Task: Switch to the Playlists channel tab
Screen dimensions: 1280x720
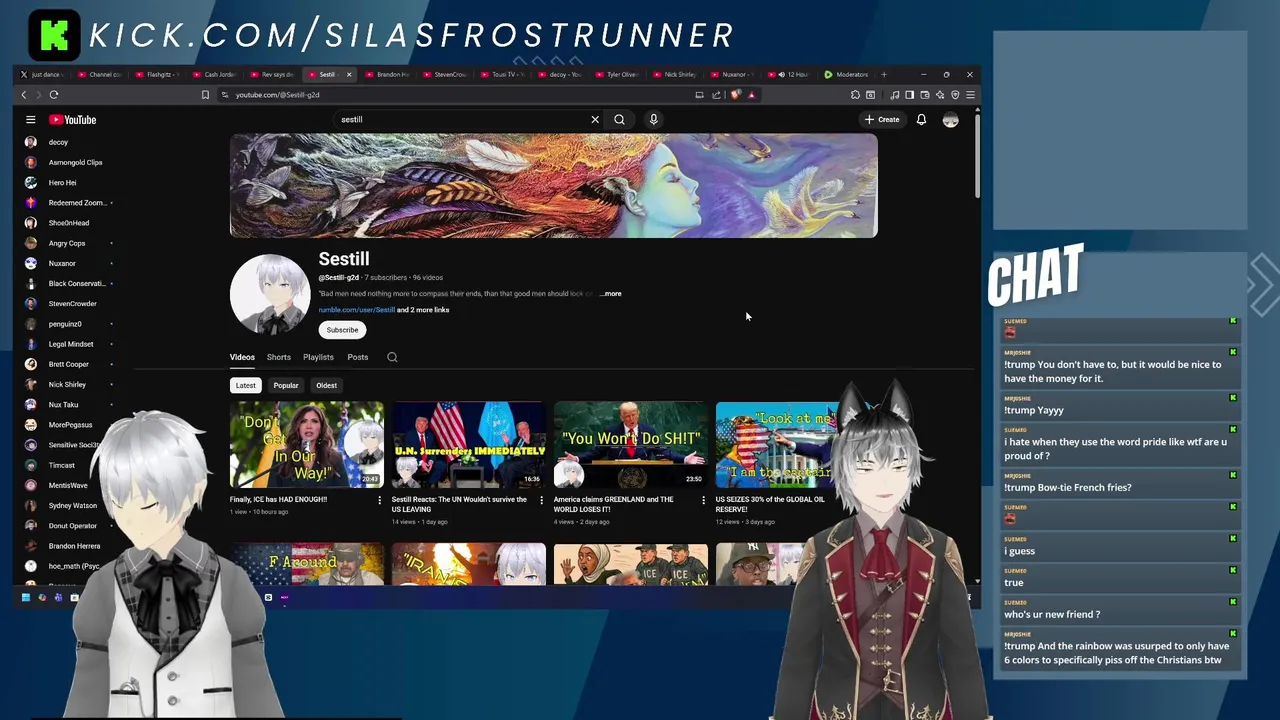Action: (318, 357)
